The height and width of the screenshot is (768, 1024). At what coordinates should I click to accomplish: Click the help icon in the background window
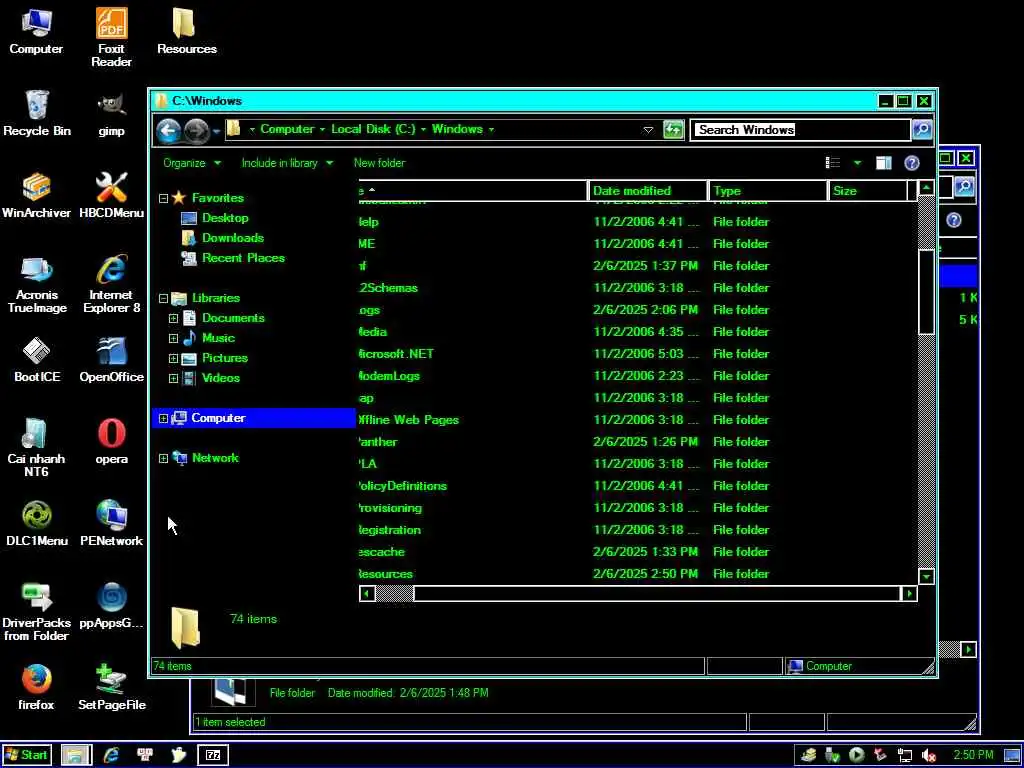(x=953, y=220)
